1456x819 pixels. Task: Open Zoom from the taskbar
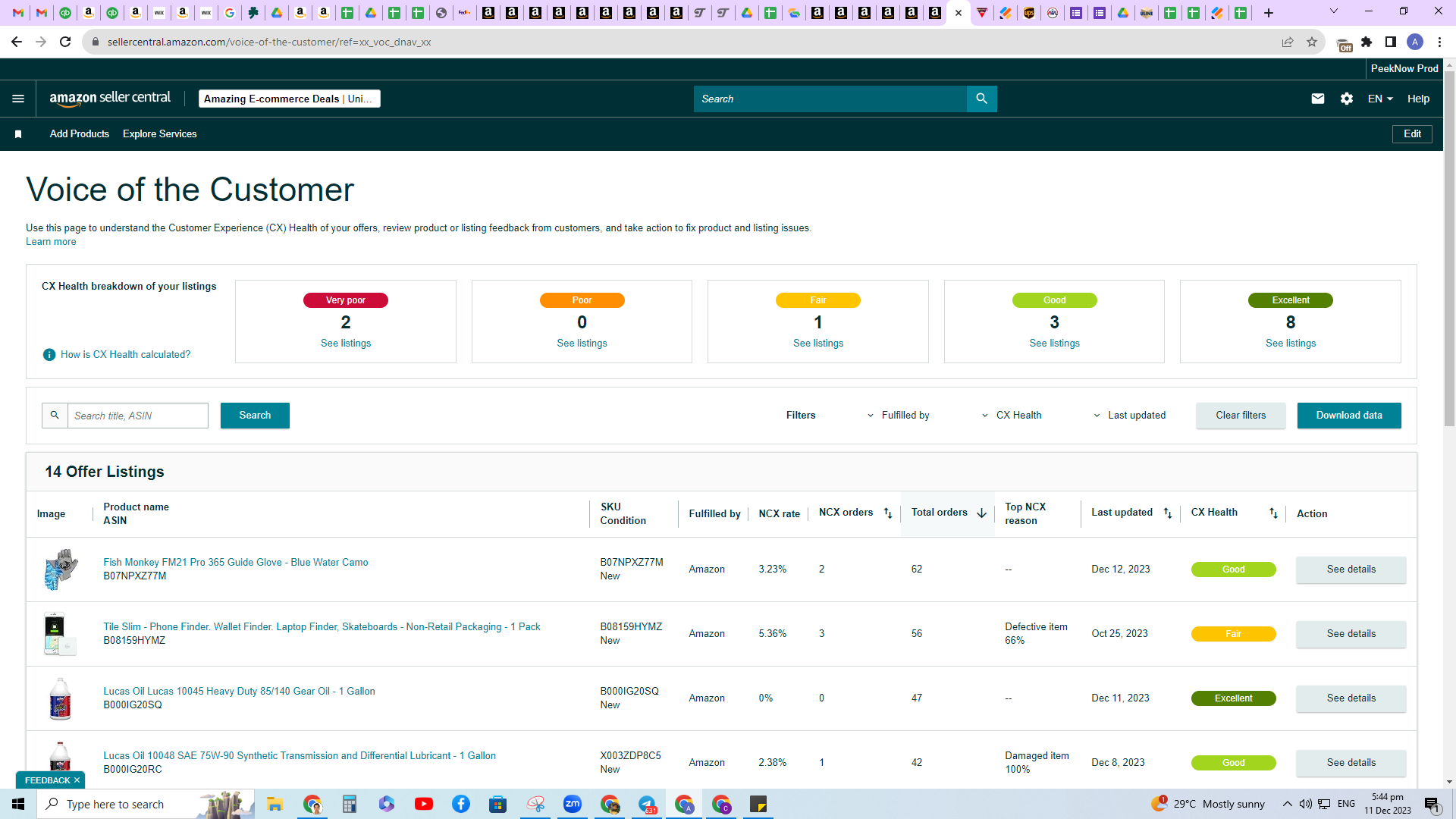(x=573, y=804)
